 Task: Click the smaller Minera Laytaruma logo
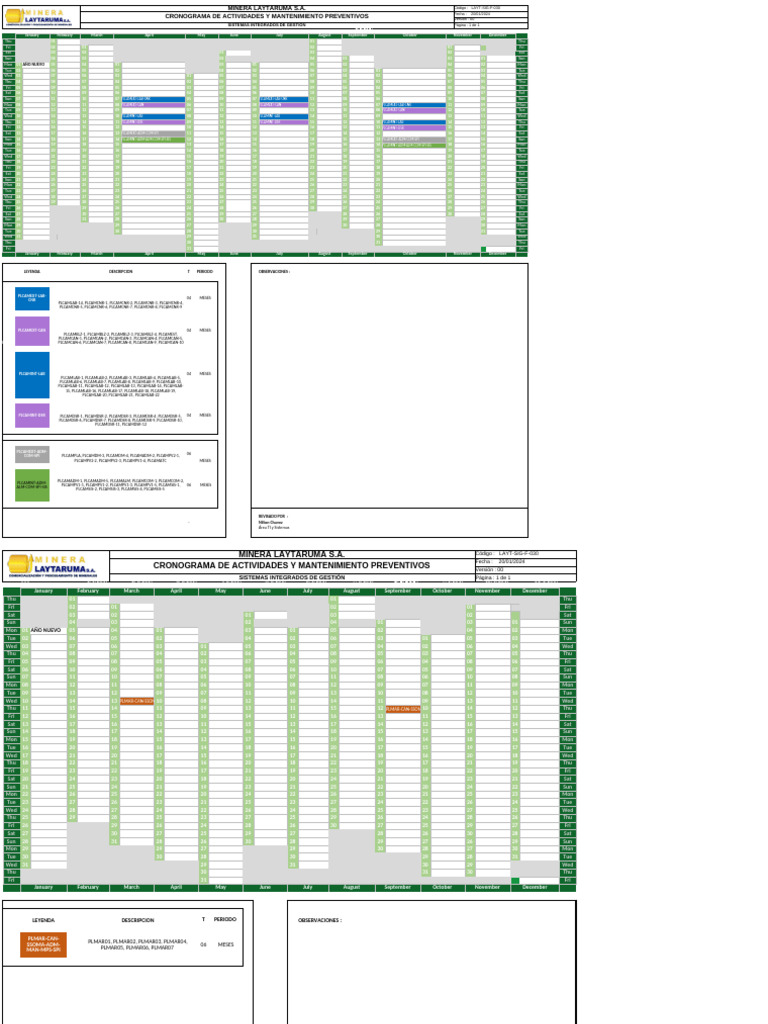pos(40,17)
